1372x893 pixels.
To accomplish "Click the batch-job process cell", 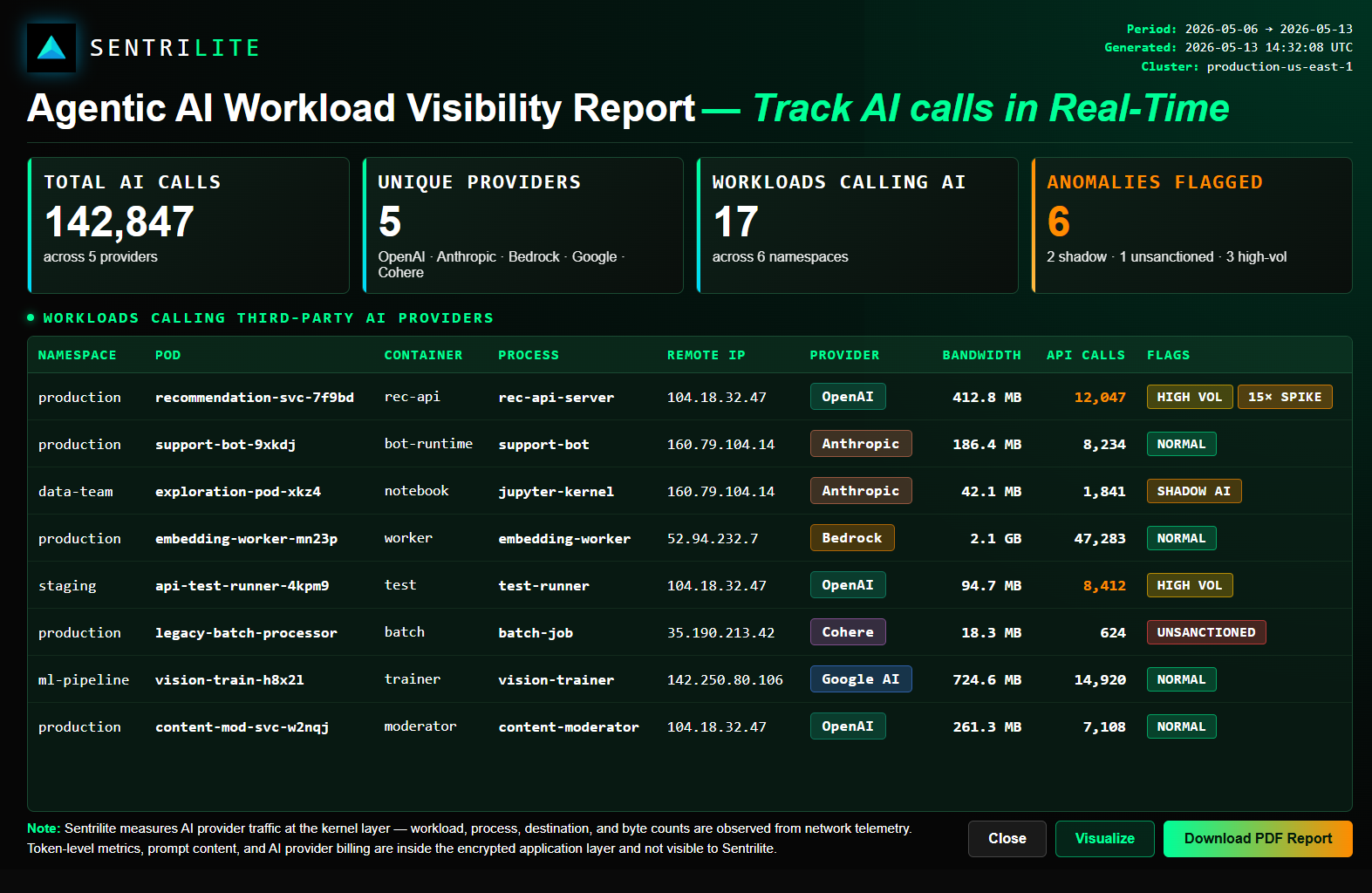I will [x=536, y=633].
